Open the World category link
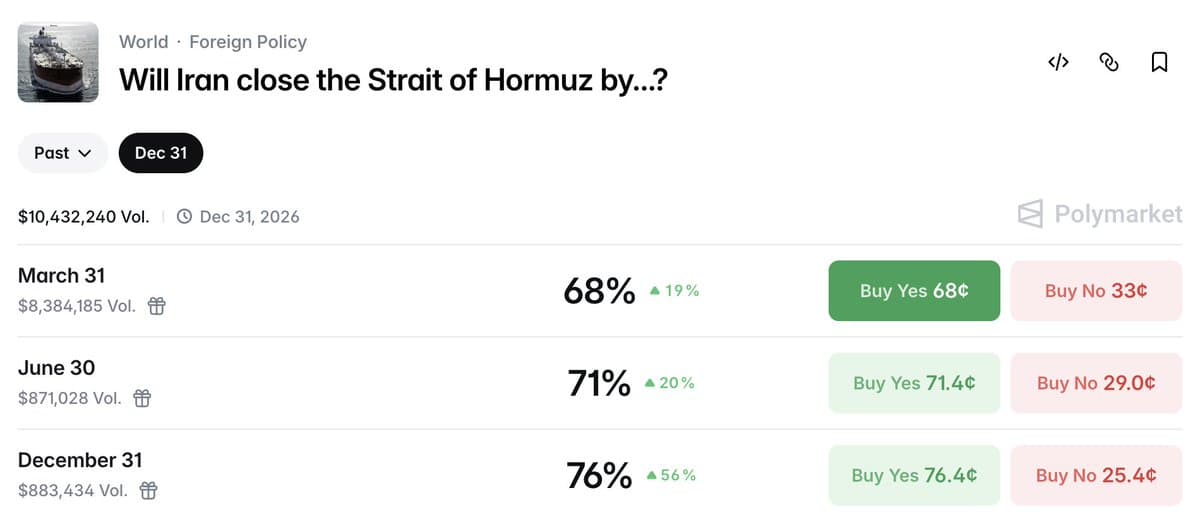This screenshot has width=1200, height=531. [x=143, y=42]
